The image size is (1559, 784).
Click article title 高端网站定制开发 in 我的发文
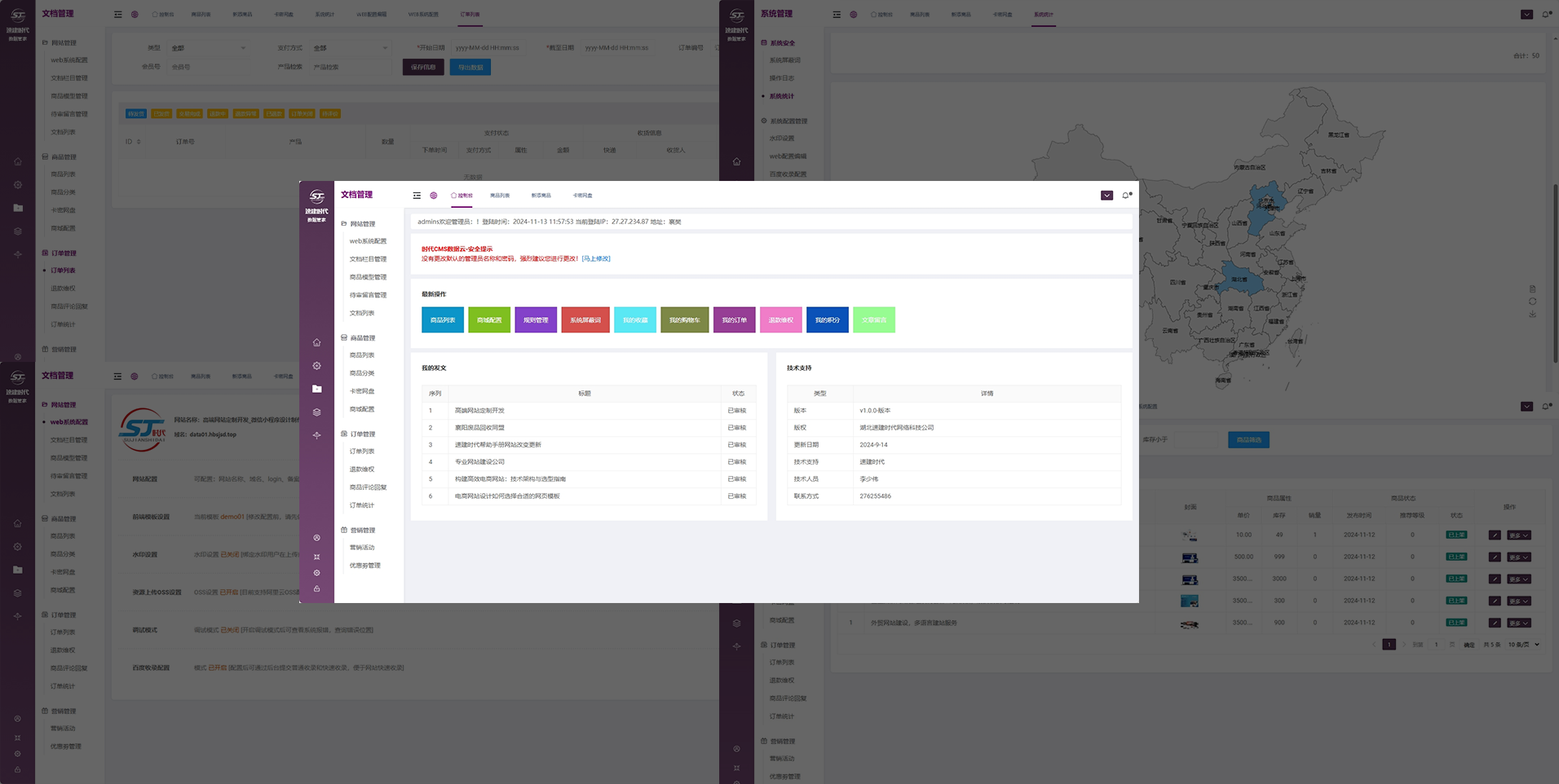coord(479,411)
